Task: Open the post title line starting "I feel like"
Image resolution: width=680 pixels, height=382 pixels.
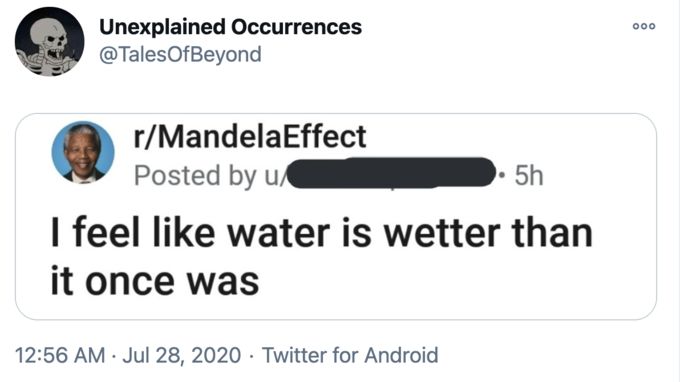Action: 322,233
